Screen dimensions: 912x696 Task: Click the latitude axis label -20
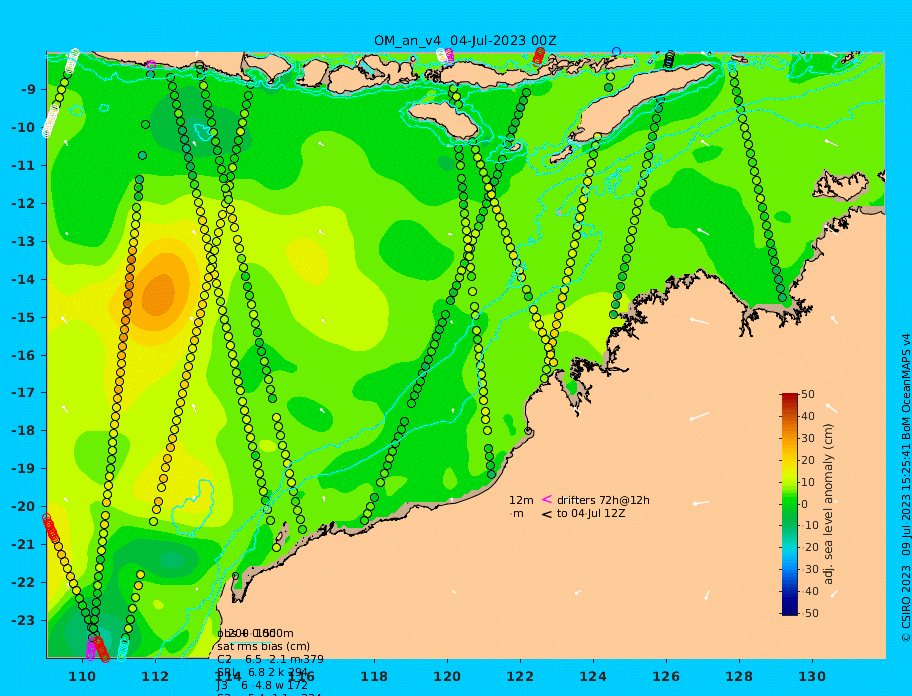click(23, 506)
